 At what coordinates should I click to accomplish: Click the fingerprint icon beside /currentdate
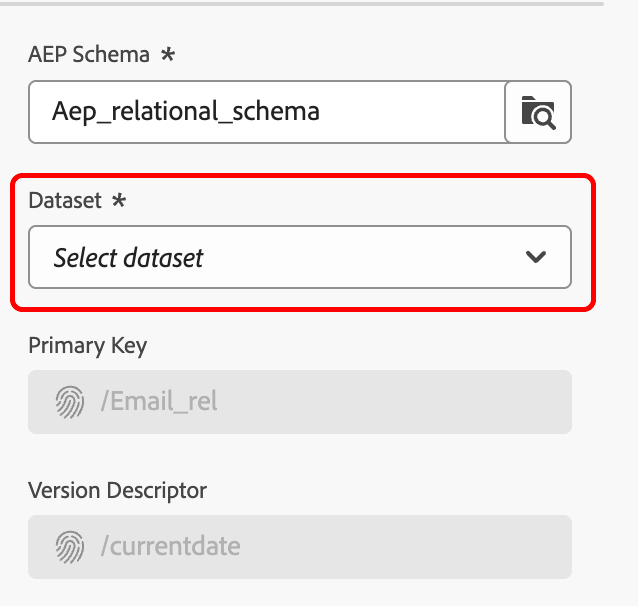pyautogui.click(x=70, y=547)
